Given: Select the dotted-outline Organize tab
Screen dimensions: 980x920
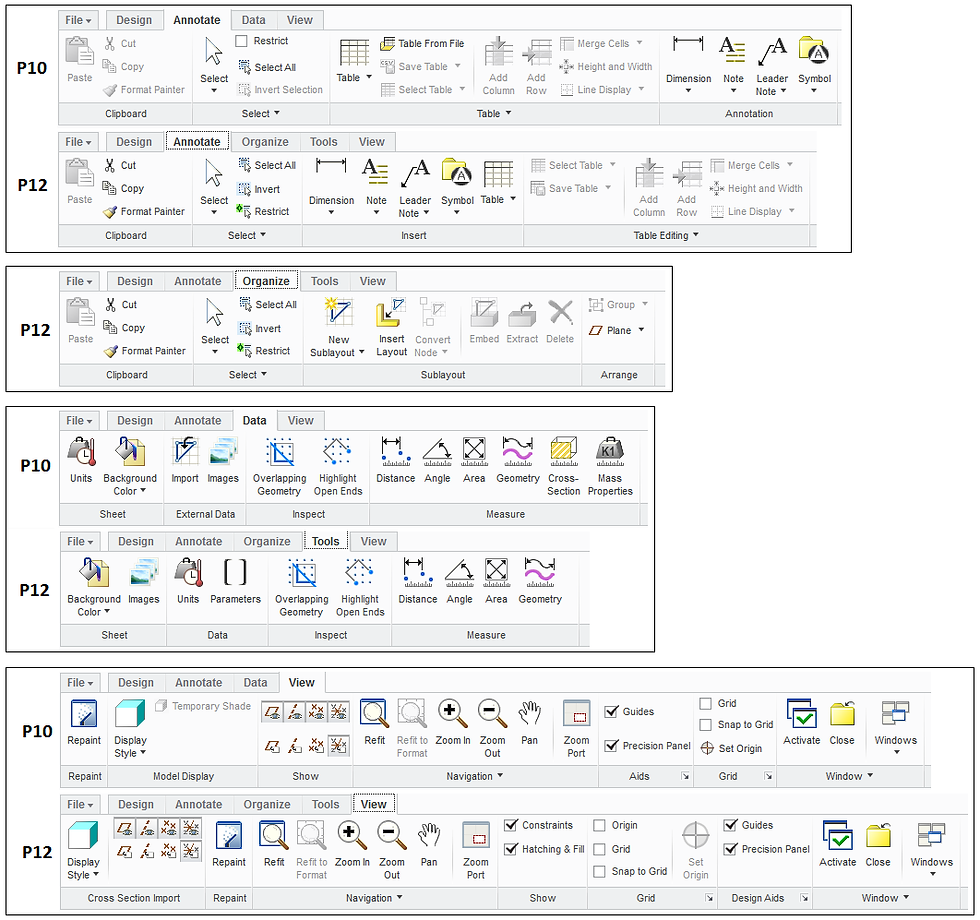Looking at the screenshot, I should coord(266,281).
